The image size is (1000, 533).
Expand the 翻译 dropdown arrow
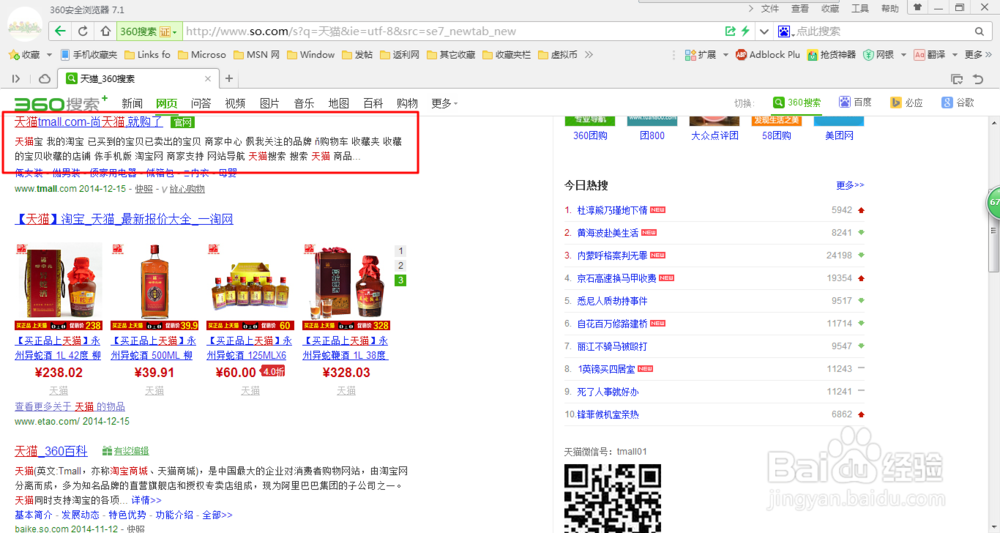pyautogui.click(x=955, y=55)
